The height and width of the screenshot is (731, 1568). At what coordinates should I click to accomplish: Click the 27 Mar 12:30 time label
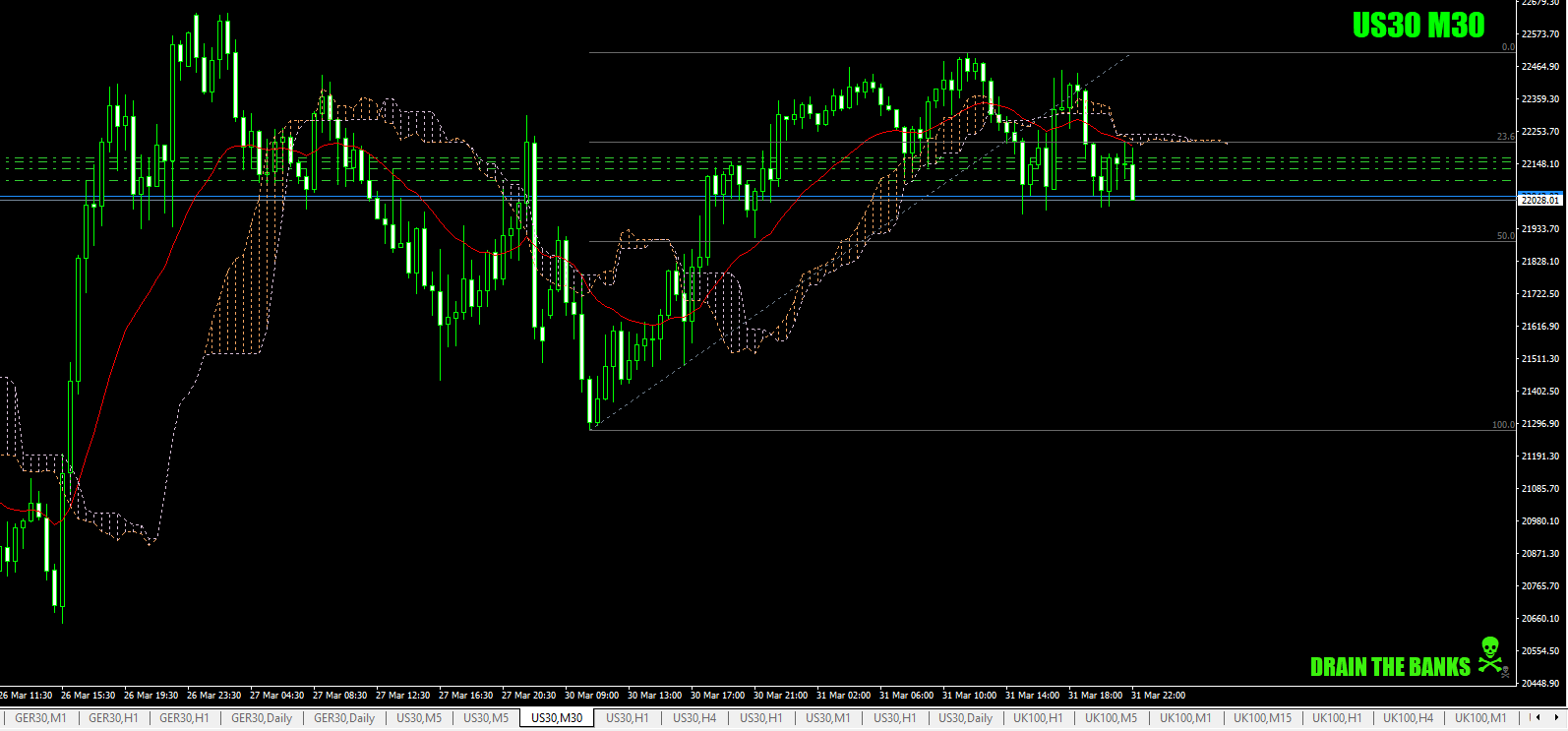point(403,696)
